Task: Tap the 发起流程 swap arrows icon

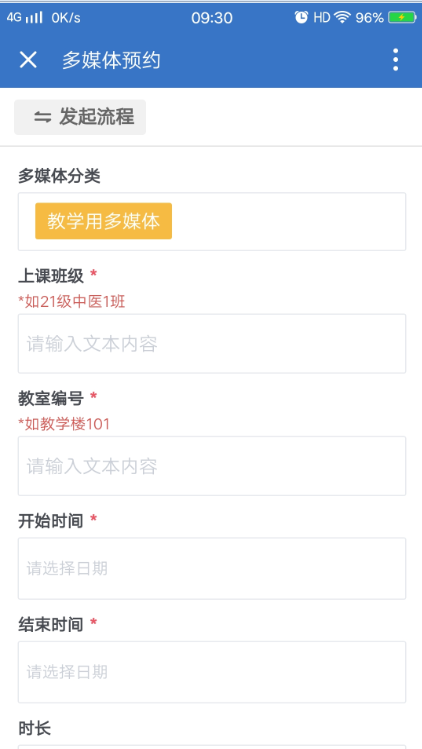Action: click(42, 117)
